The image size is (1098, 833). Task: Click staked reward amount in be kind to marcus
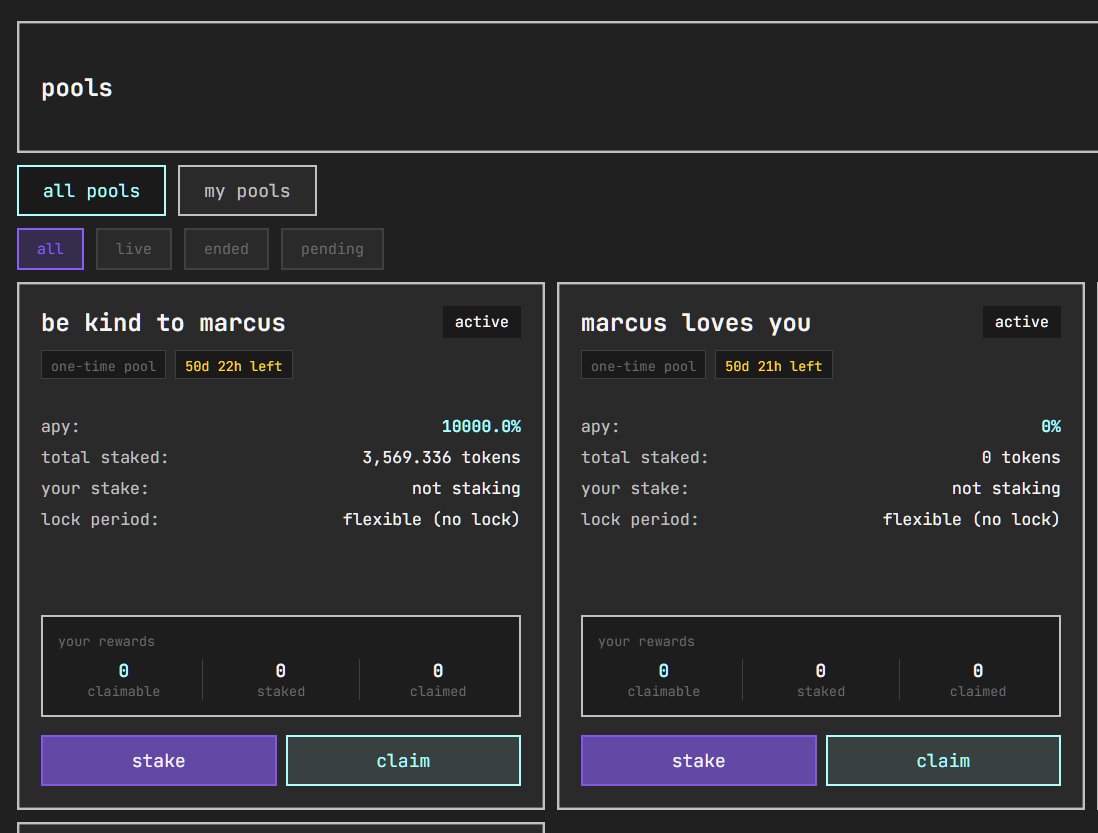(x=281, y=671)
